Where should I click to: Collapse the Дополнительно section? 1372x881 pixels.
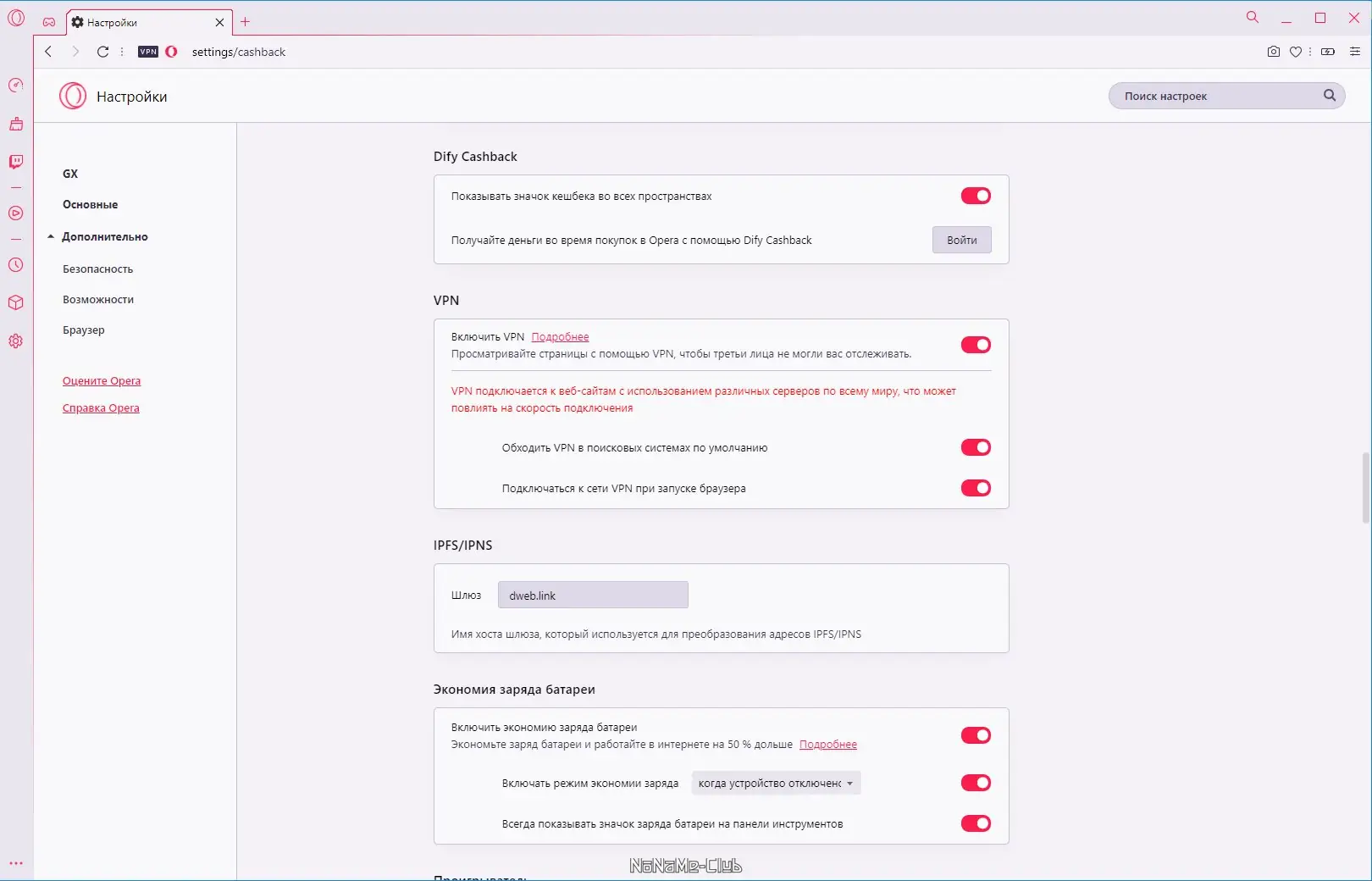coord(97,237)
